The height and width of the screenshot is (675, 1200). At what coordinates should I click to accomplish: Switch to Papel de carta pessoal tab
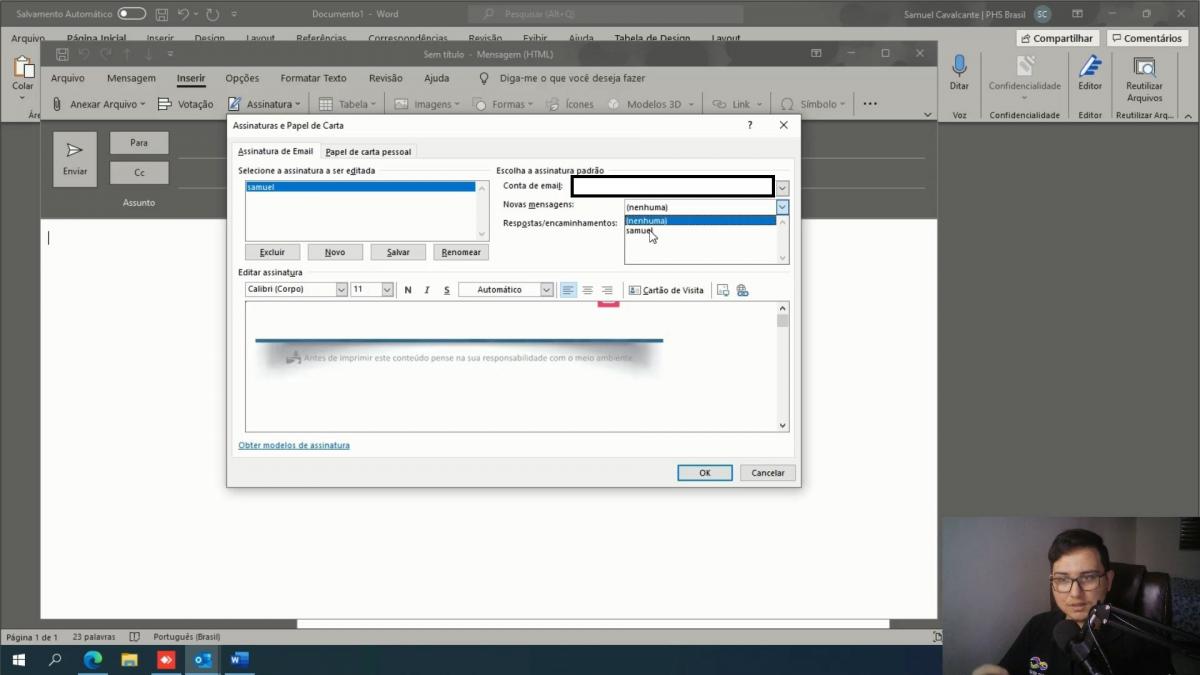[368, 152]
